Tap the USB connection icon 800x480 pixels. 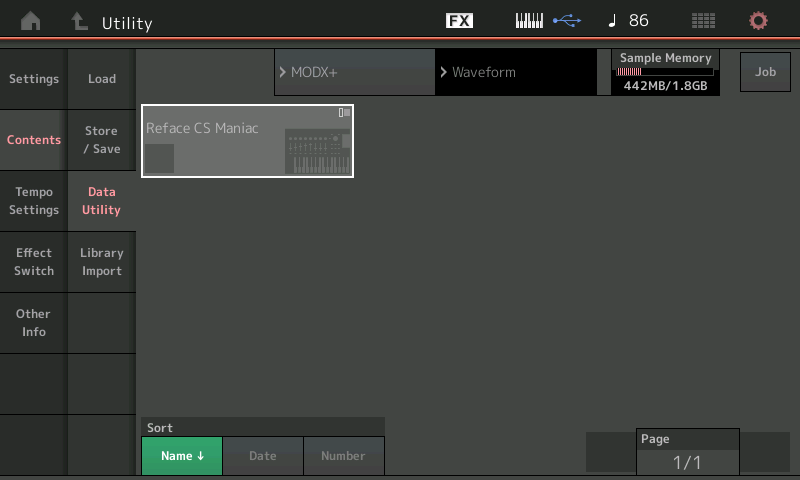[566, 21]
